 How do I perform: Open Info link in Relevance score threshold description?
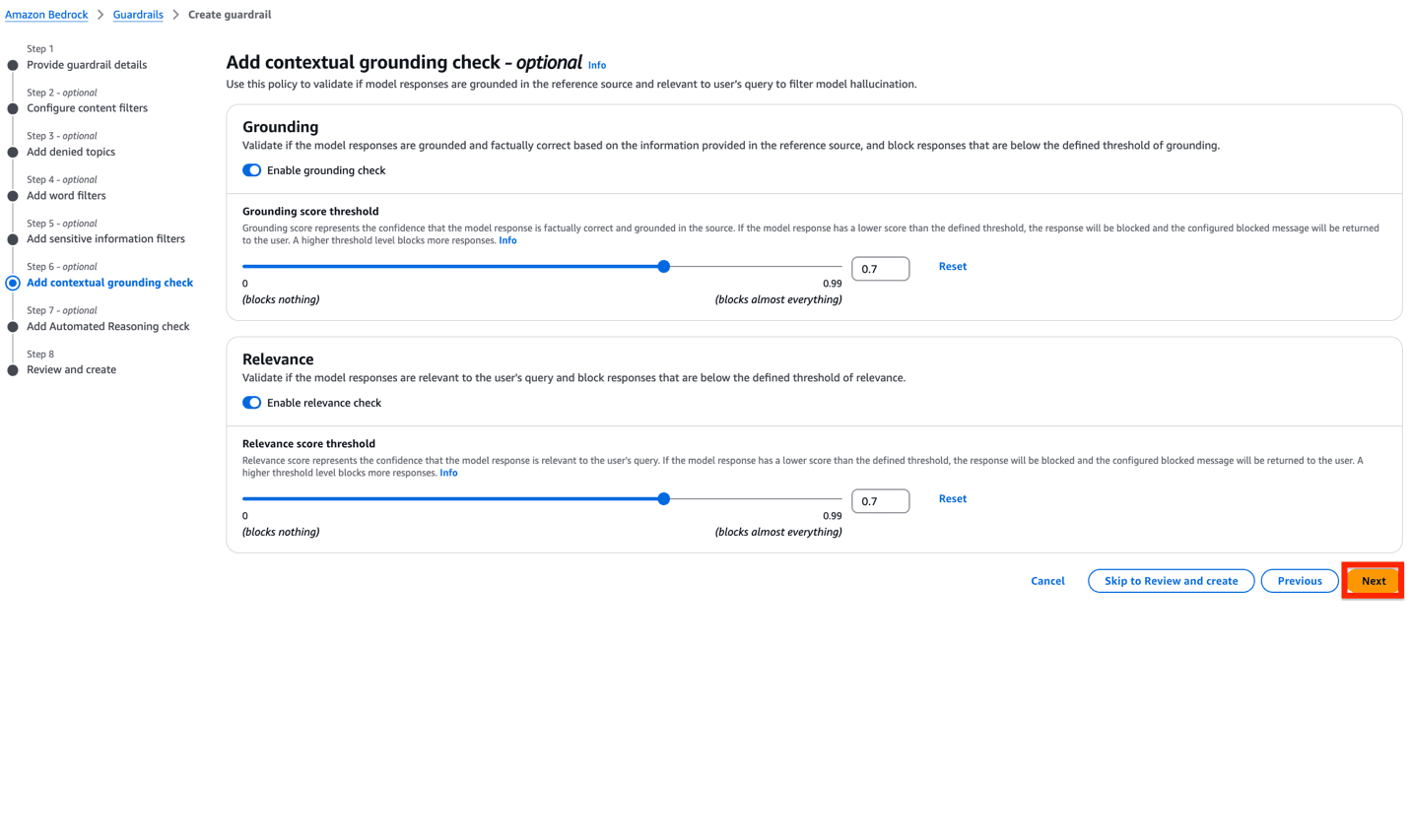point(448,473)
